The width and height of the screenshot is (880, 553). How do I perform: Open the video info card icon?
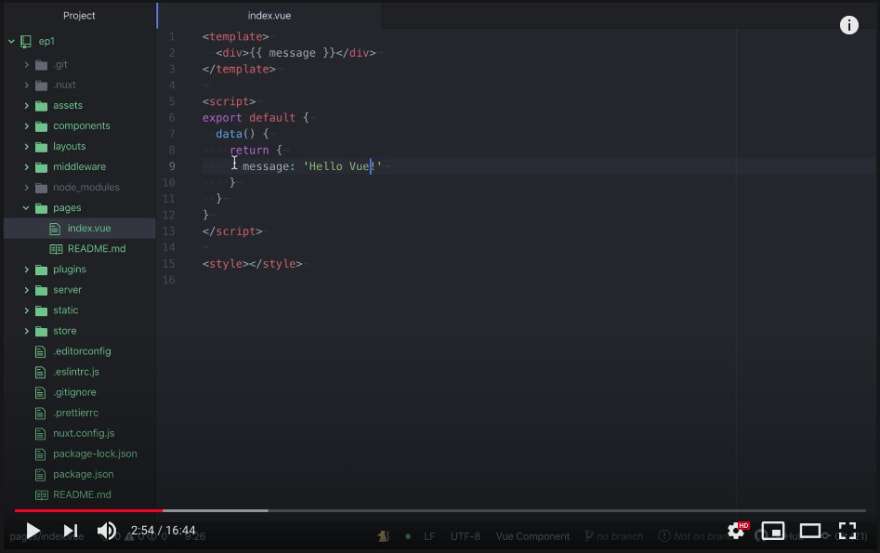click(849, 25)
